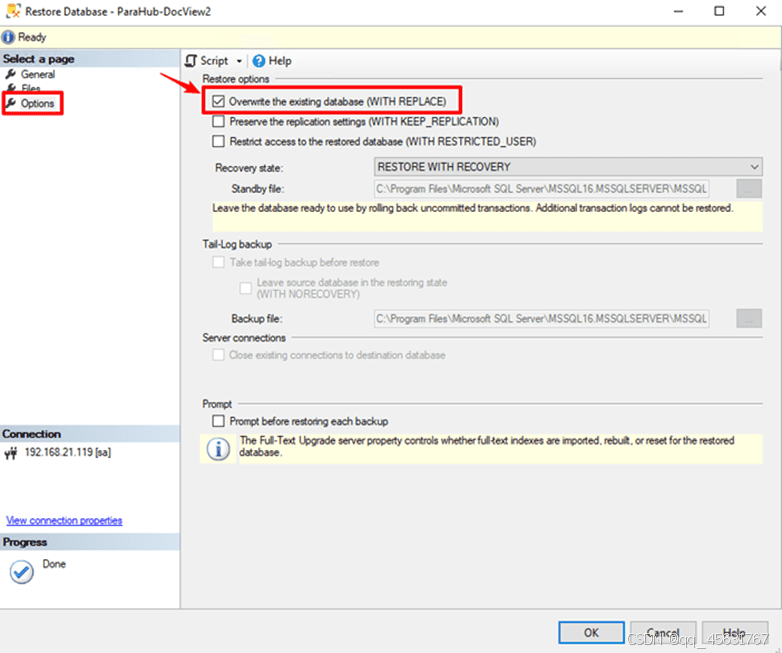Select the Files page wrench icon
Screen dimensions: 782x653
click(11, 89)
